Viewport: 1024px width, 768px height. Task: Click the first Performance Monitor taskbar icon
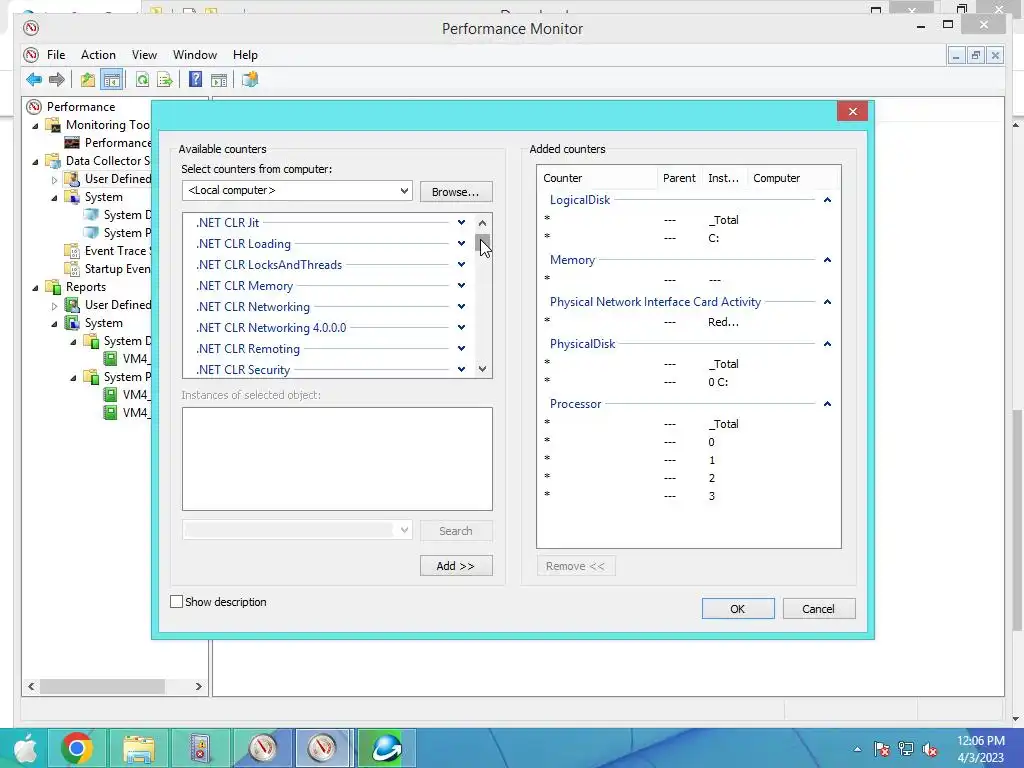[x=263, y=748]
